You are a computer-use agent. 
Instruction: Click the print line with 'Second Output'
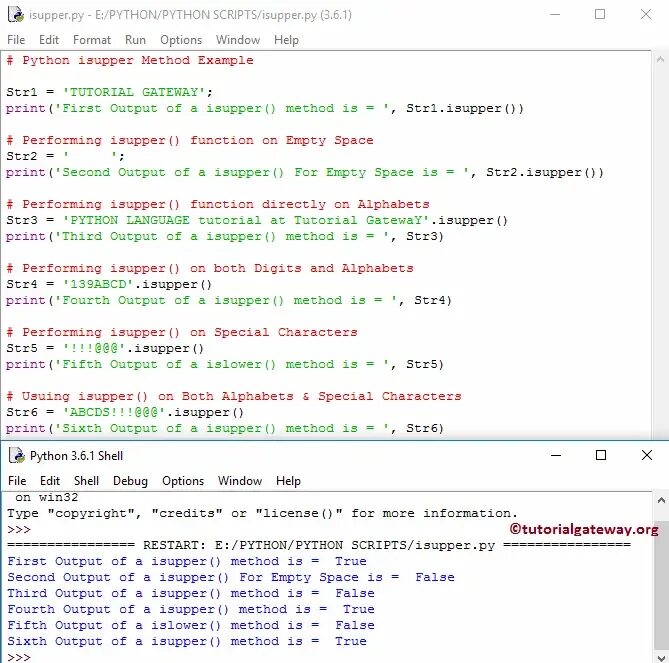click(x=305, y=172)
